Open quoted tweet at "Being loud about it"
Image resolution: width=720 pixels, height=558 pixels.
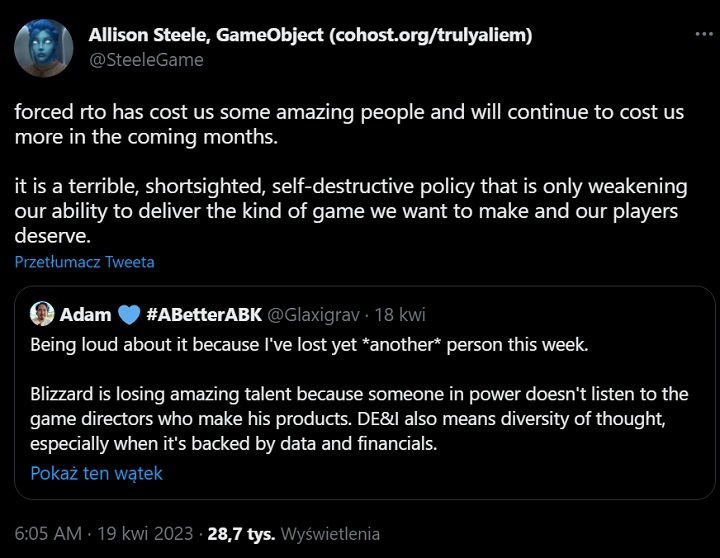[x=310, y=345]
